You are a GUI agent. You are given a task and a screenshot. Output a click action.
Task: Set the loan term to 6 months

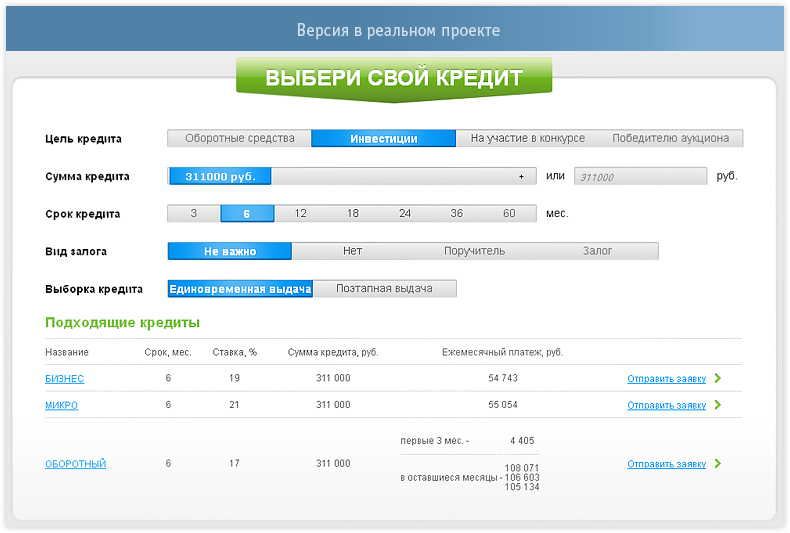(247, 214)
